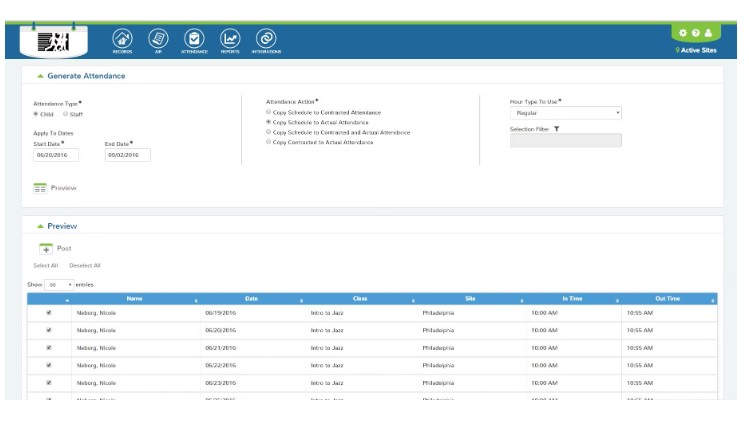Sort table by the Date column header

(x=251, y=298)
